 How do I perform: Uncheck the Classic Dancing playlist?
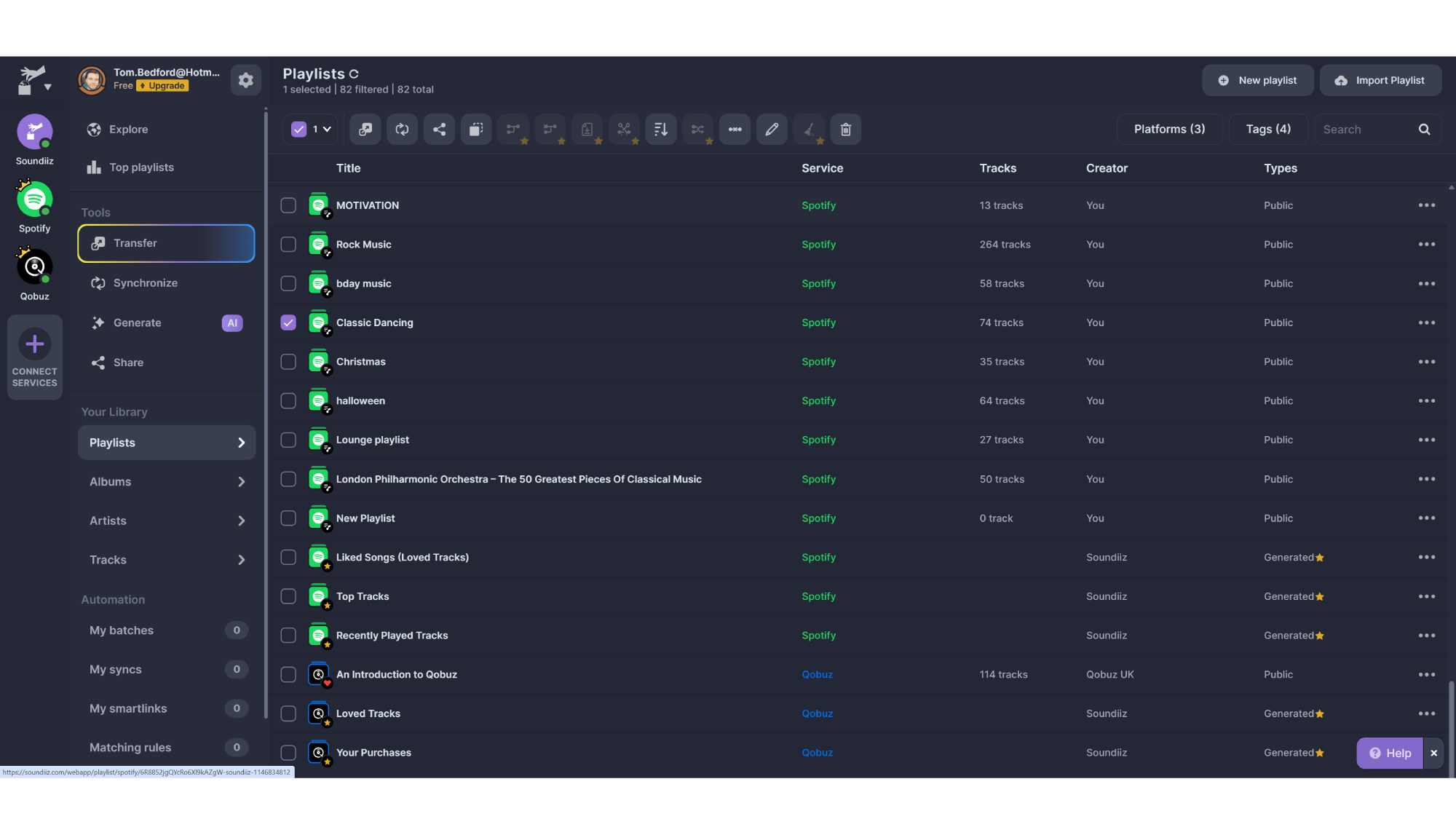(288, 322)
